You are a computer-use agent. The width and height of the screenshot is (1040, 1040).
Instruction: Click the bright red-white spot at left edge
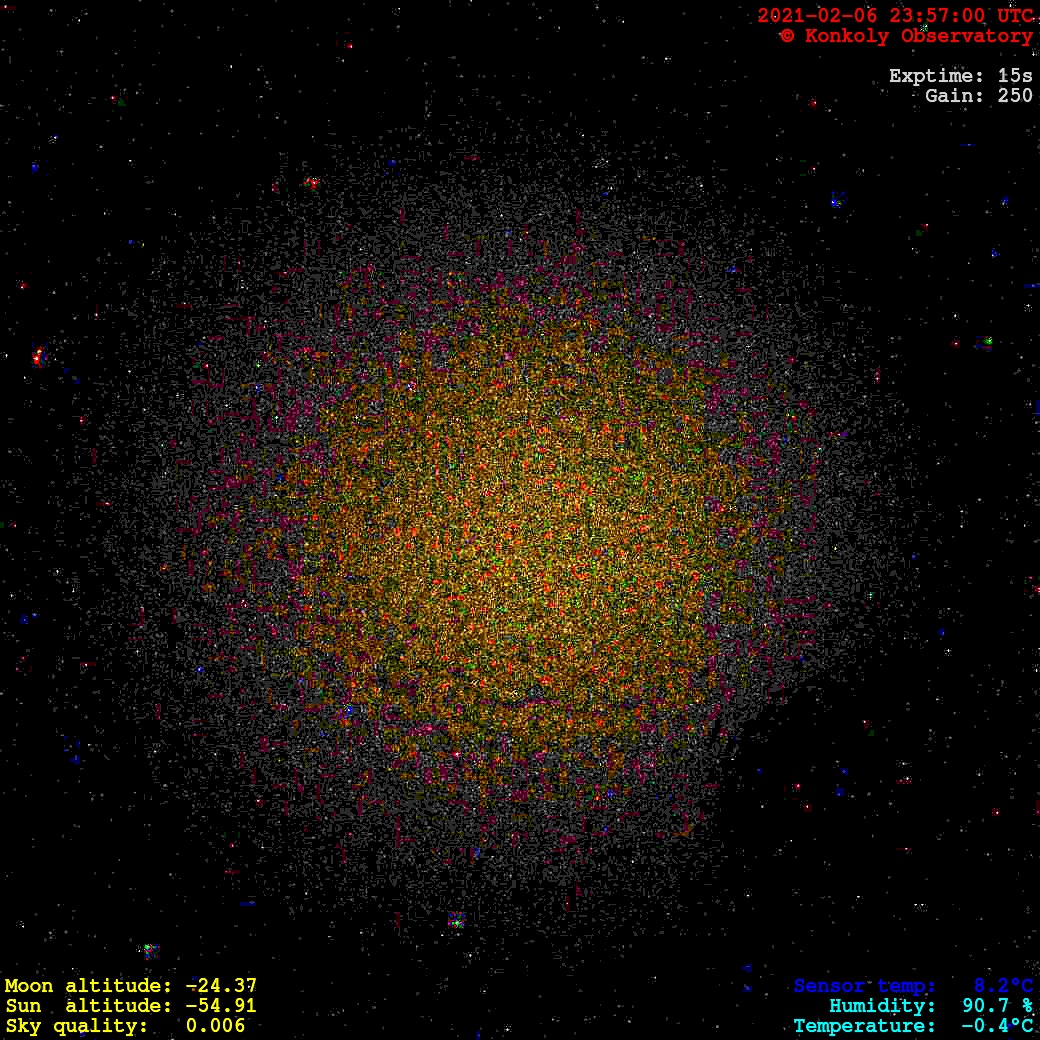(x=38, y=356)
